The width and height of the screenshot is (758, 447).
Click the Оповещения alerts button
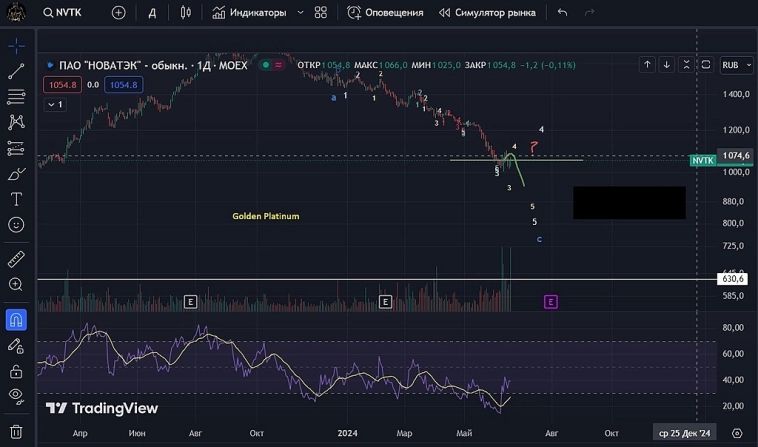point(385,13)
